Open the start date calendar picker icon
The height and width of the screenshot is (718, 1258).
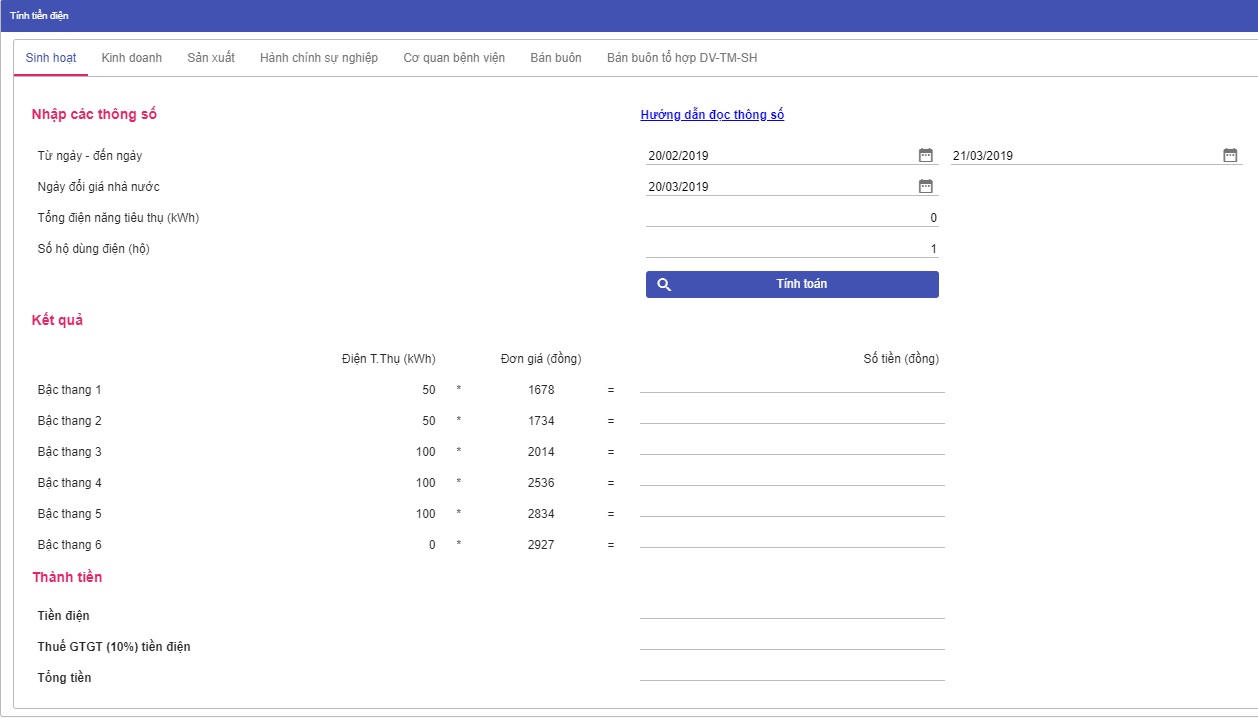coord(925,155)
